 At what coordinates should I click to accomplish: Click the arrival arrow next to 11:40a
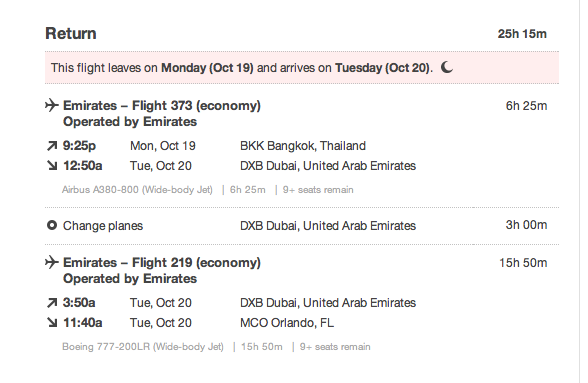pos(52,322)
